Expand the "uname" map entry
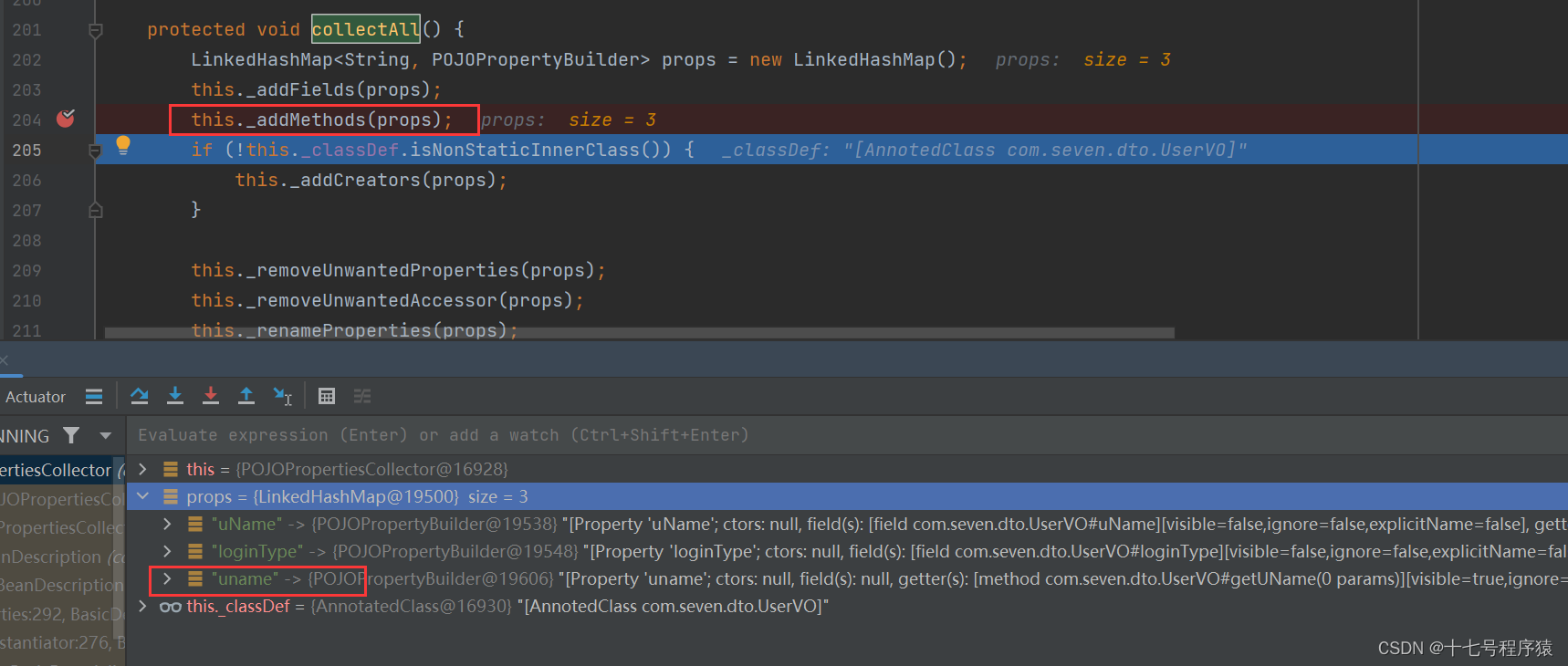1568x666 pixels. [x=167, y=578]
